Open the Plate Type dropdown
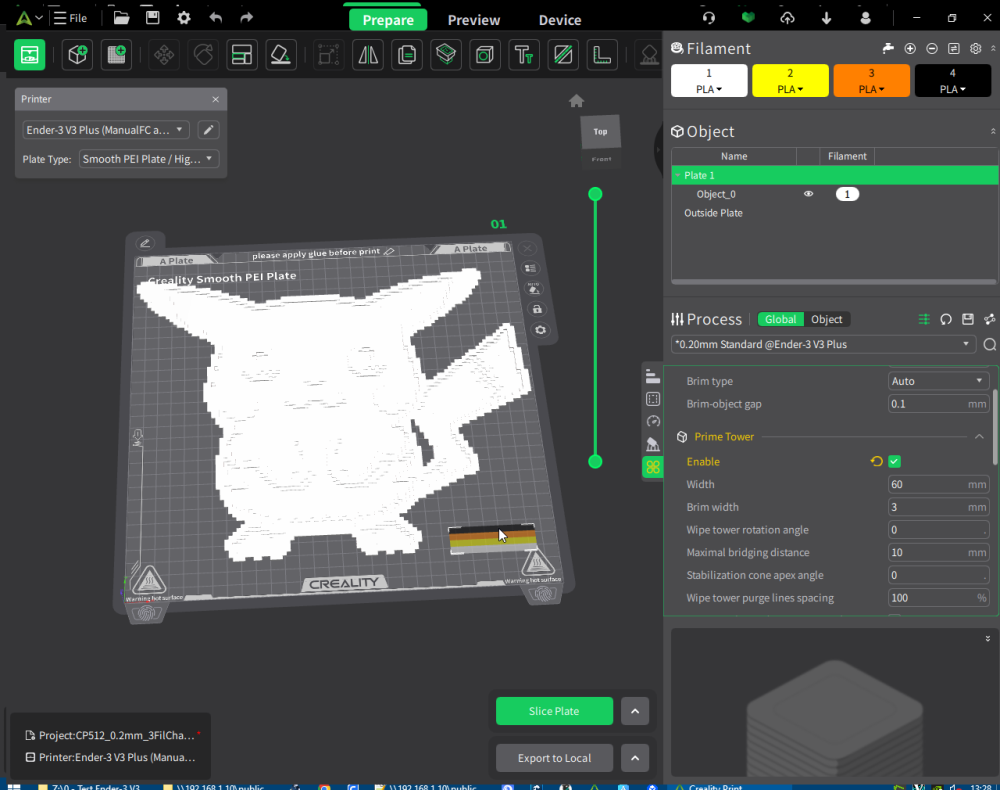Viewport: 1000px width, 790px height. [149, 159]
